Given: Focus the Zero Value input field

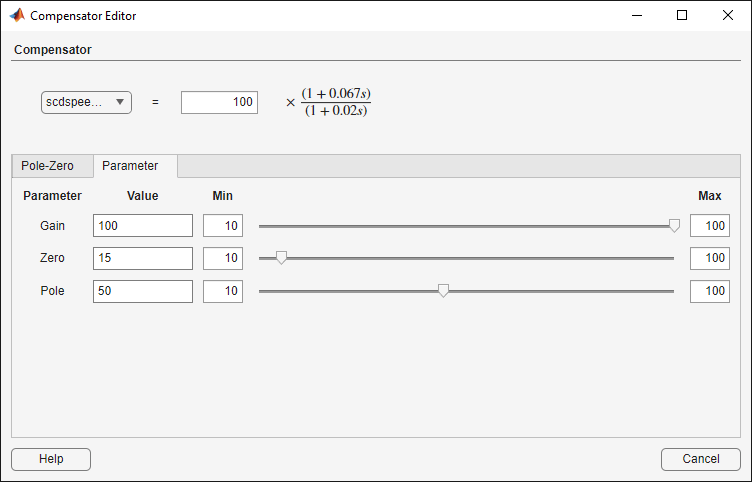Looking at the screenshot, I should point(142,258).
